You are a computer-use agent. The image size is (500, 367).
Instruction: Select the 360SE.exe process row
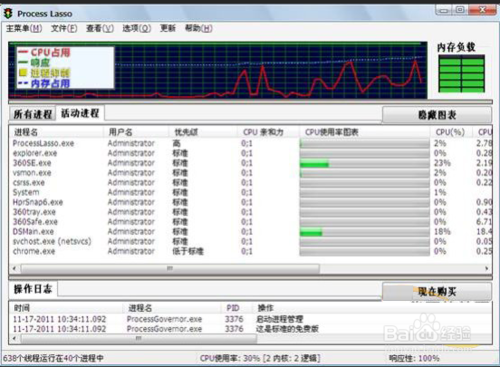point(250,163)
